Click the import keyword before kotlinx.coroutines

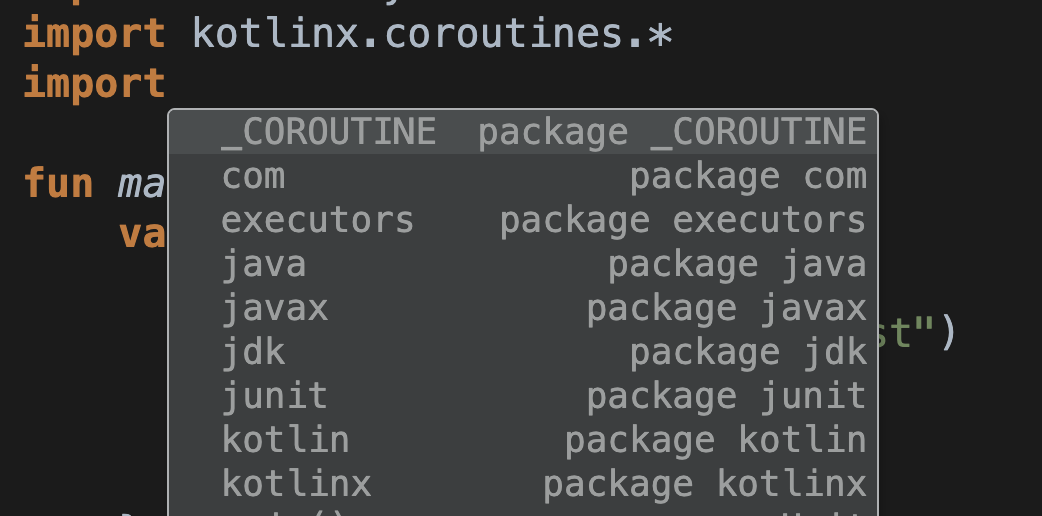[94, 35]
